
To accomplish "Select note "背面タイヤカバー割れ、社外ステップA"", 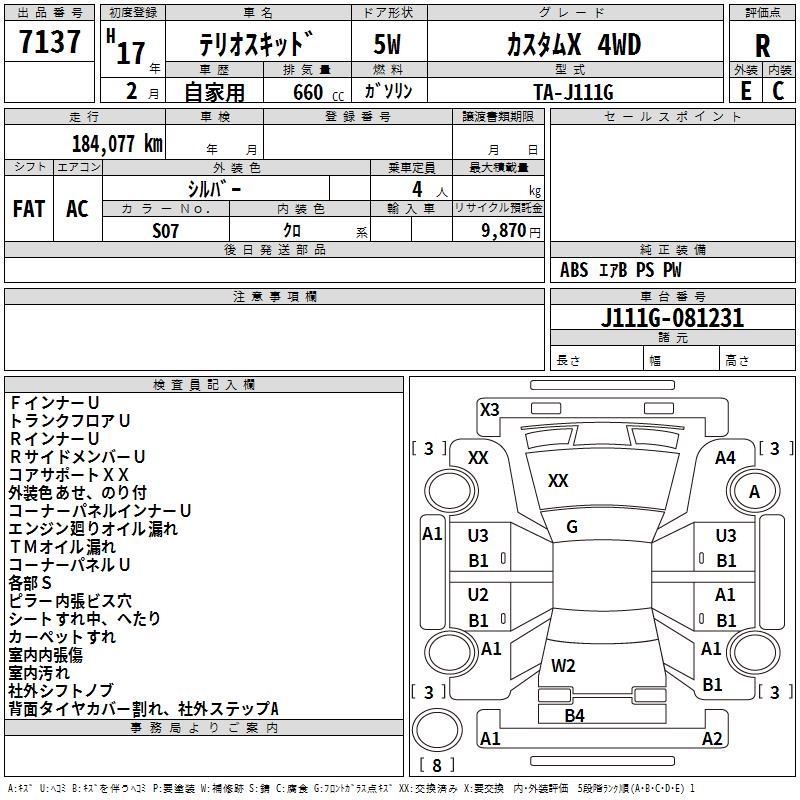I will click(x=144, y=709).
